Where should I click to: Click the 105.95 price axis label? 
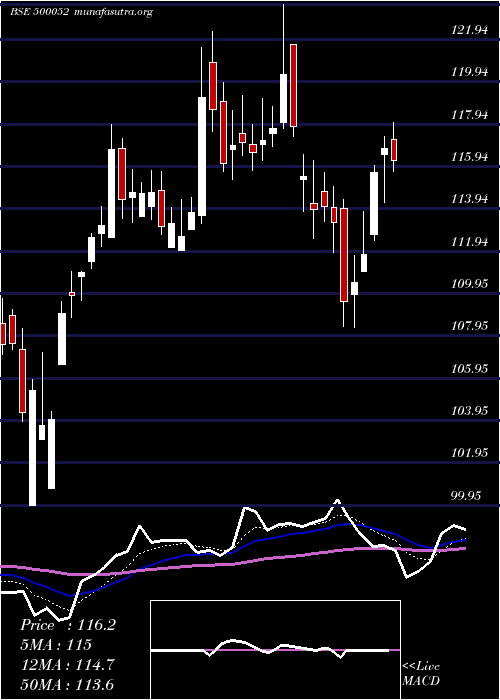pyautogui.click(x=470, y=368)
